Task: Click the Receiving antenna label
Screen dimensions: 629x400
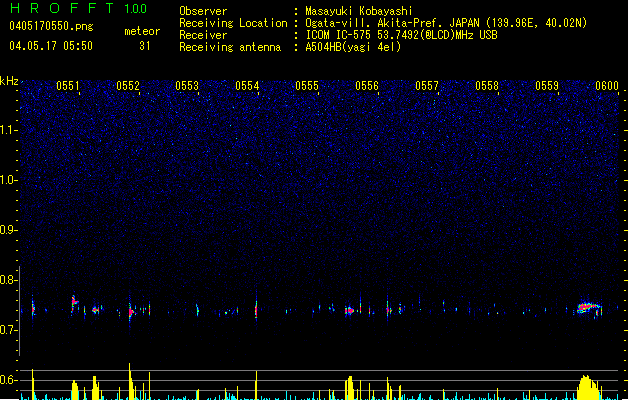Action: 230,47
